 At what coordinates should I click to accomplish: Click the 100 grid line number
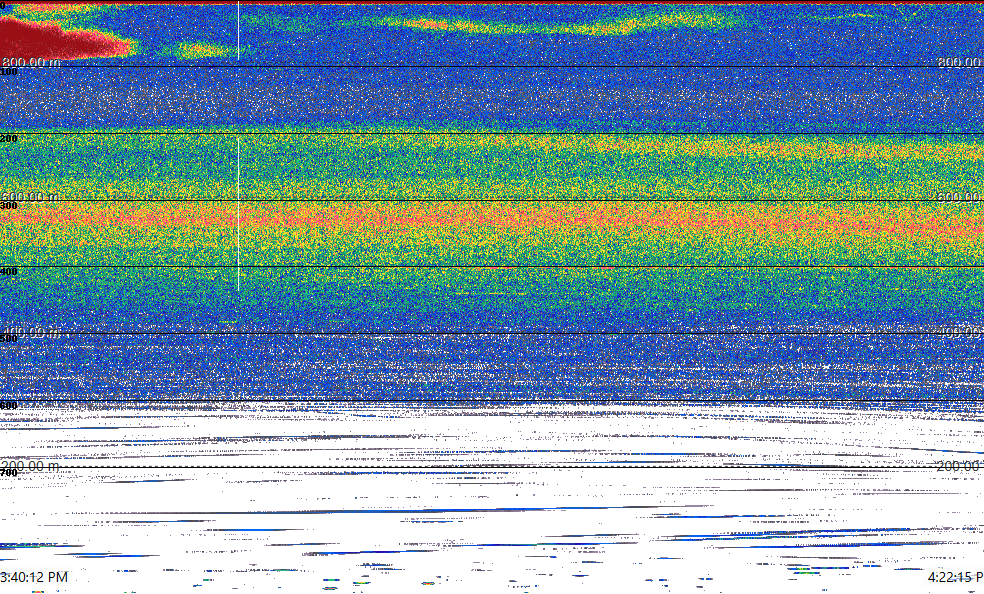9,72
